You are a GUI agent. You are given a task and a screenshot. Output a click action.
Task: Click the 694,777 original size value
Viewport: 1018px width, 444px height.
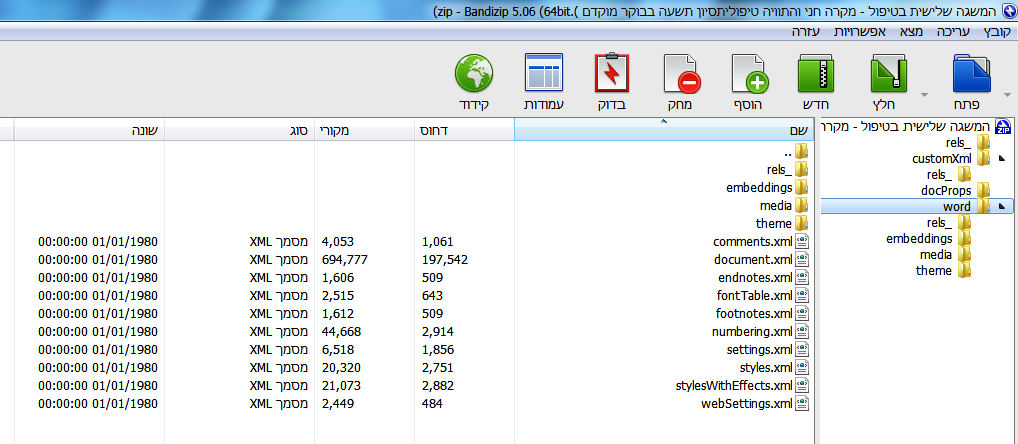point(345,260)
